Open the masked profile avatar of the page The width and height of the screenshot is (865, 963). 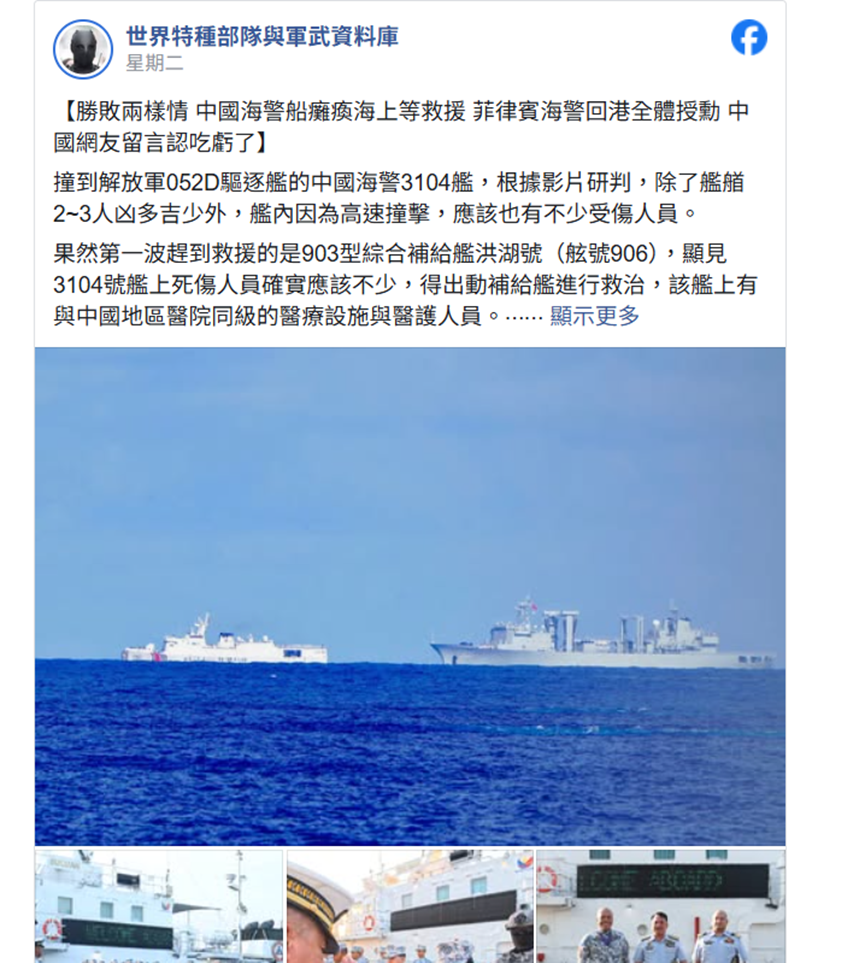pos(83,49)
